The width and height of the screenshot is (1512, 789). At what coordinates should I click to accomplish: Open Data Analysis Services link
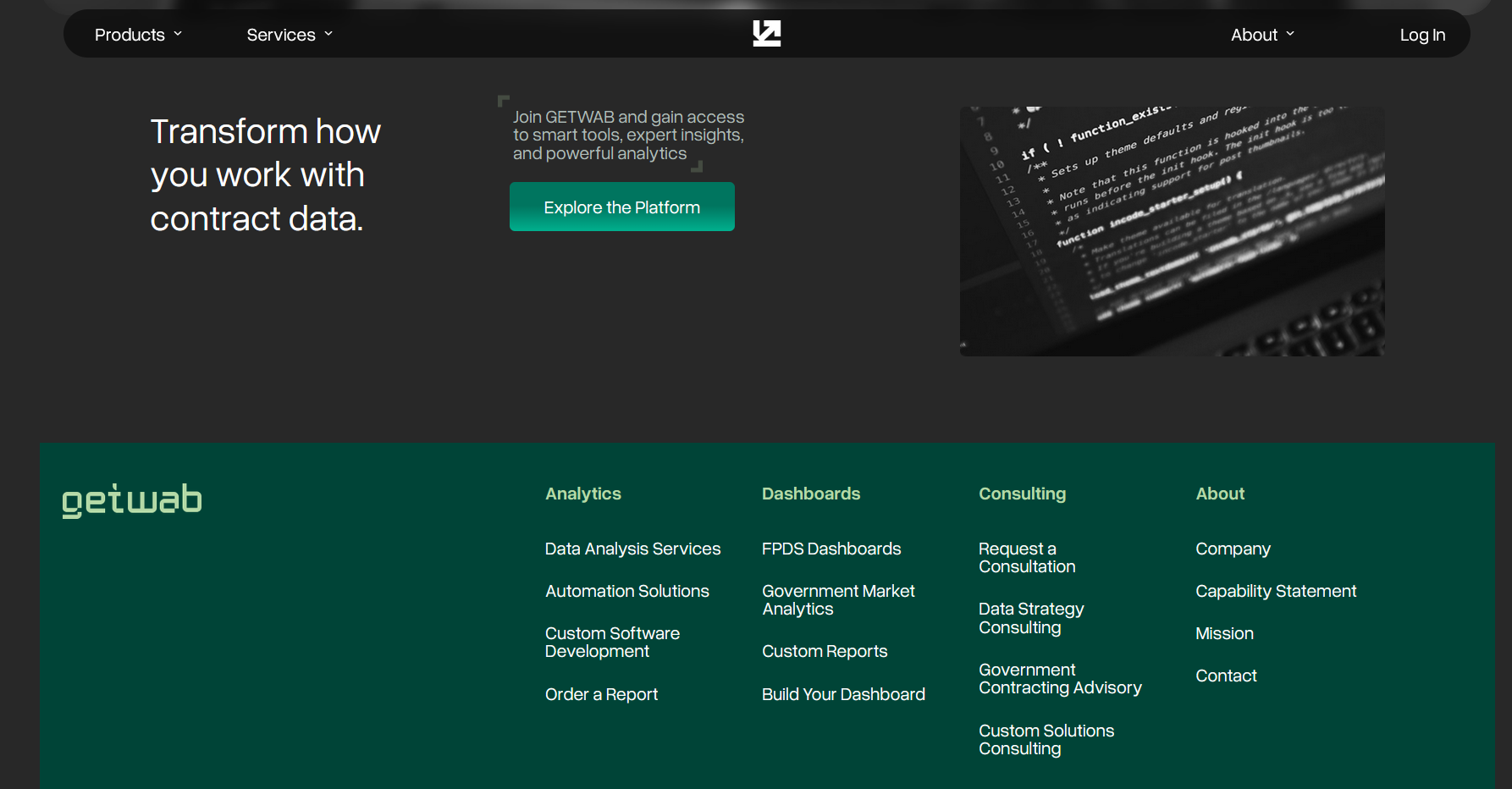pos(632,549)
